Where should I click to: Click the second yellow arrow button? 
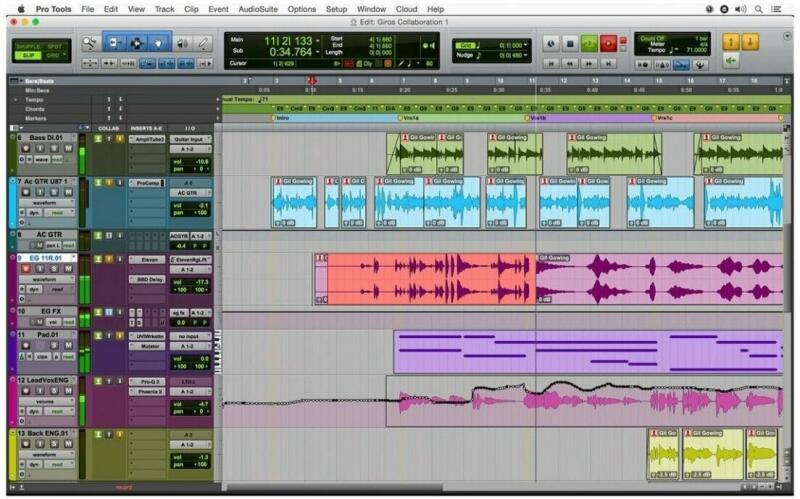(749, 43)
